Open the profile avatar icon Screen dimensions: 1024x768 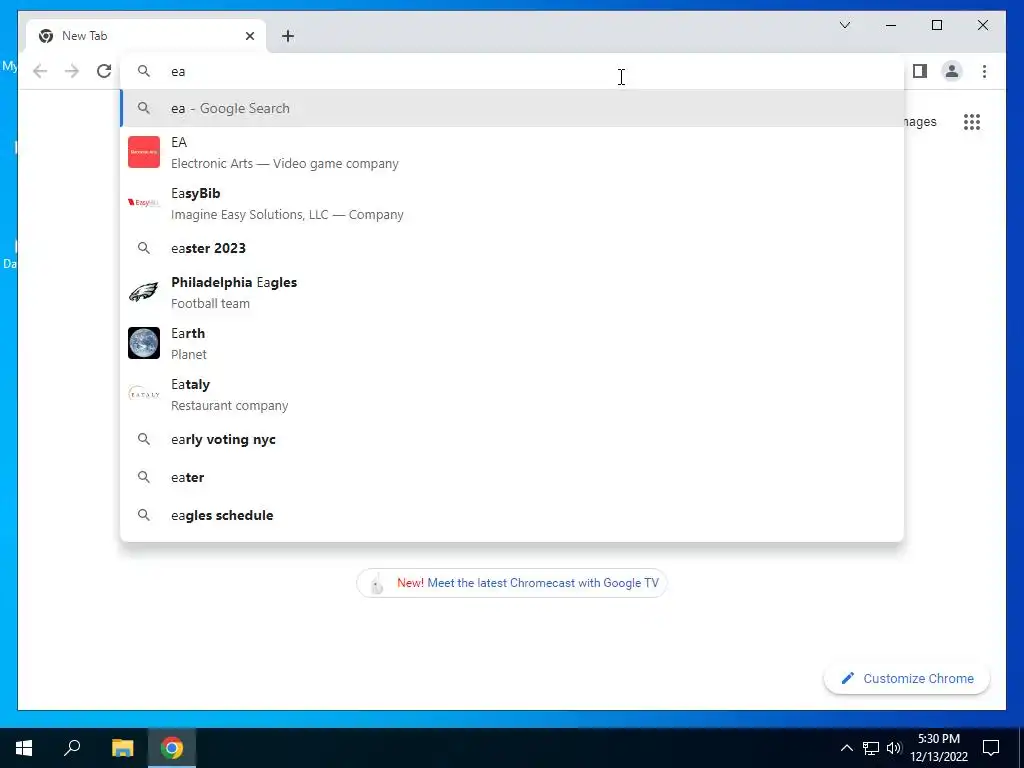(x=952, y=71)
